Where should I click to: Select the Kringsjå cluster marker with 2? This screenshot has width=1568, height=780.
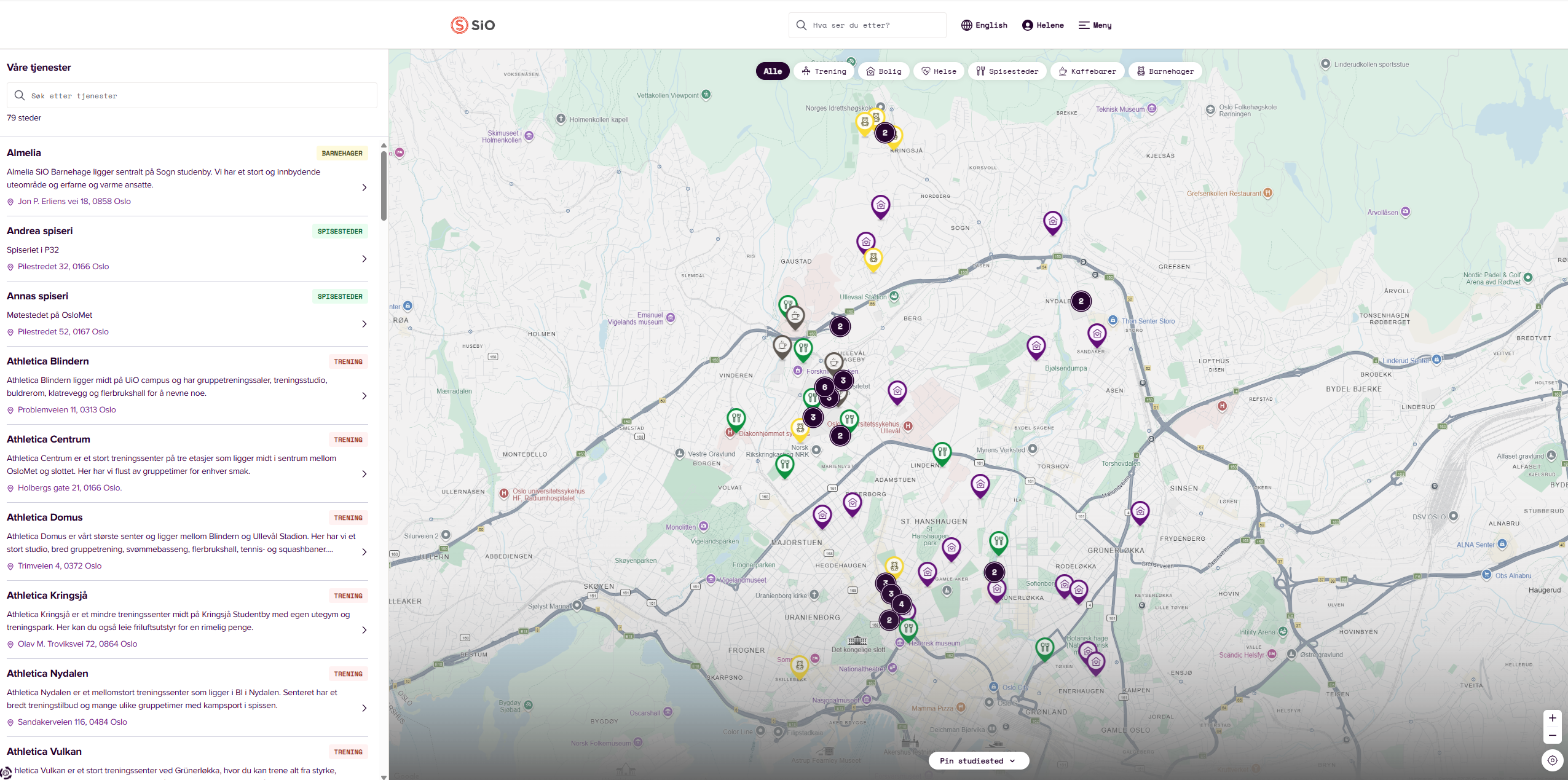click(x=884, y=133)
